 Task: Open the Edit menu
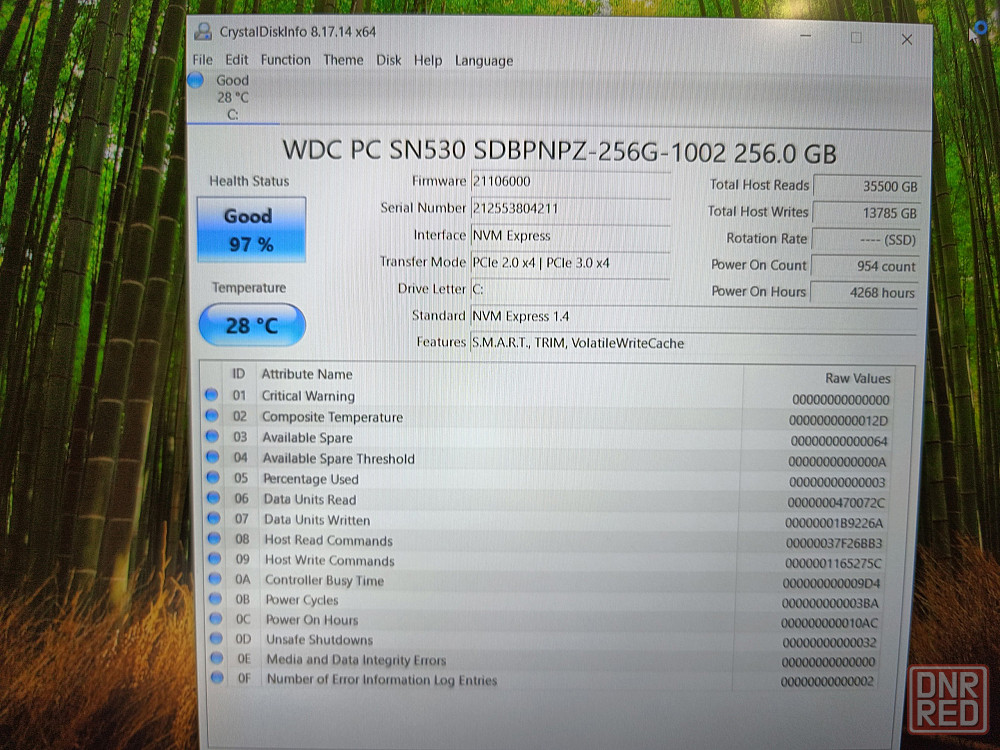tap(237, 60)
